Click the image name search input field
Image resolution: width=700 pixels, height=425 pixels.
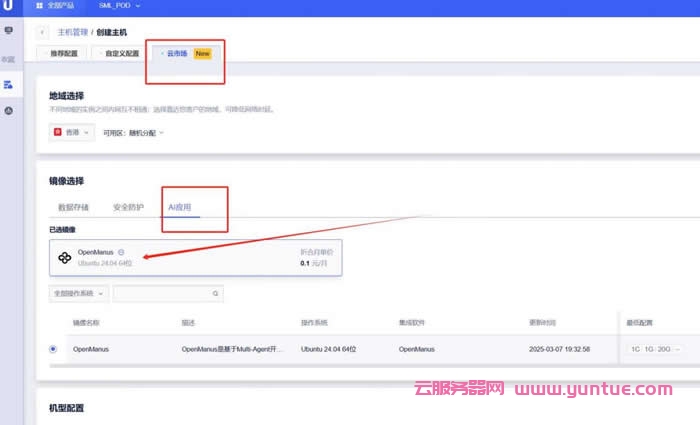click(162, 294)
